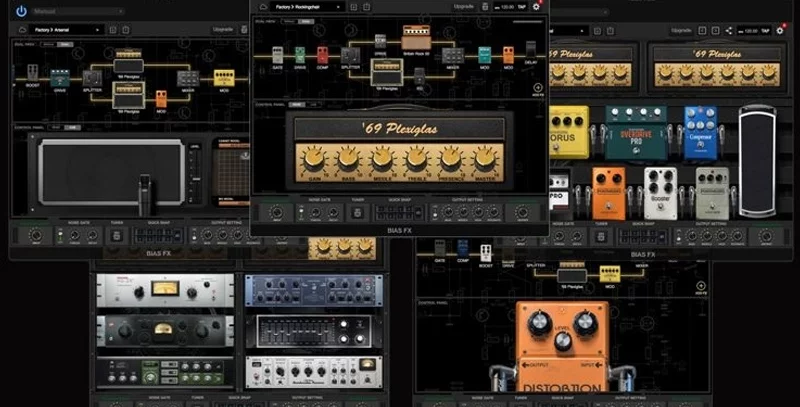Click the orange pedal on the right pedalboard
This screenshot has width=800, height=407.
[x=608, y=191]
